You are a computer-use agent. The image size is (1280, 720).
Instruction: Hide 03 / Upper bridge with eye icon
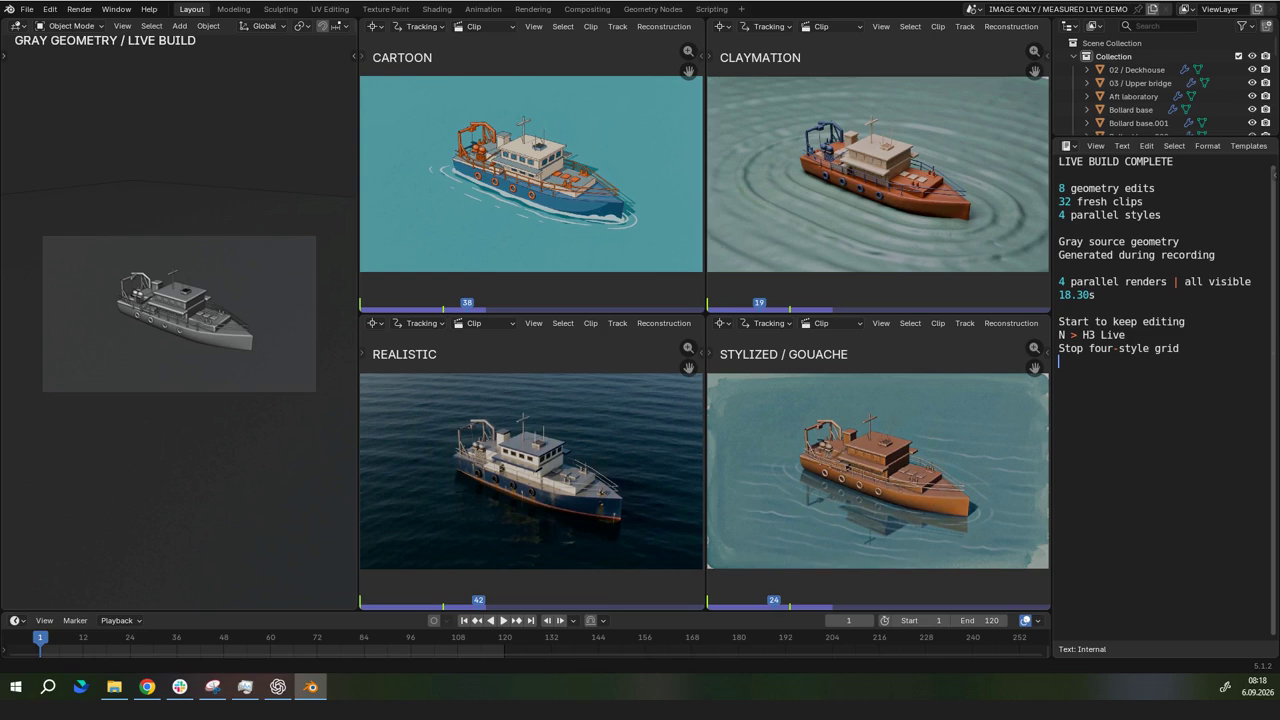click(1252, 83)
